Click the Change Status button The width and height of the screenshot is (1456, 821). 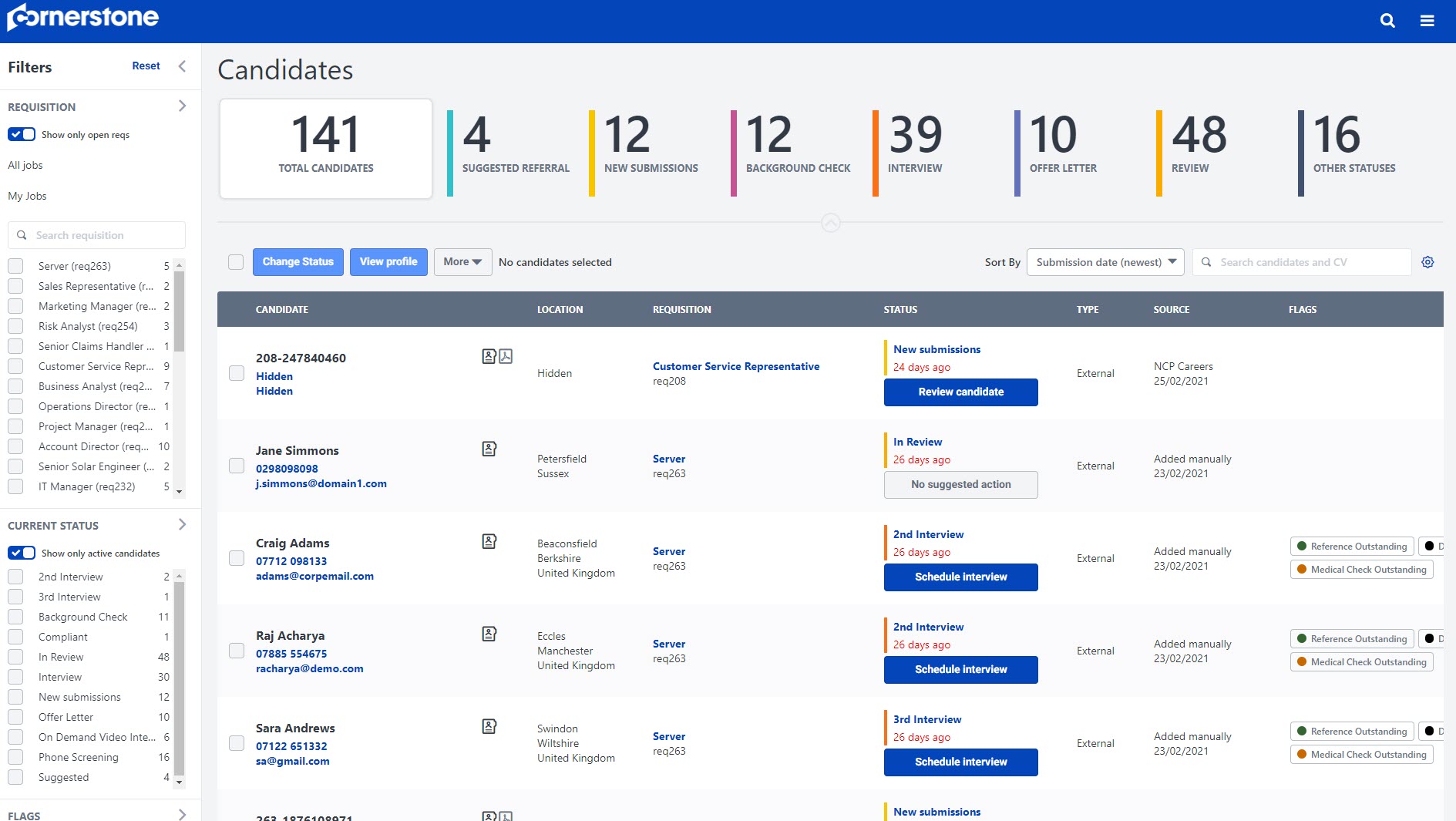[x=298, y=262]
